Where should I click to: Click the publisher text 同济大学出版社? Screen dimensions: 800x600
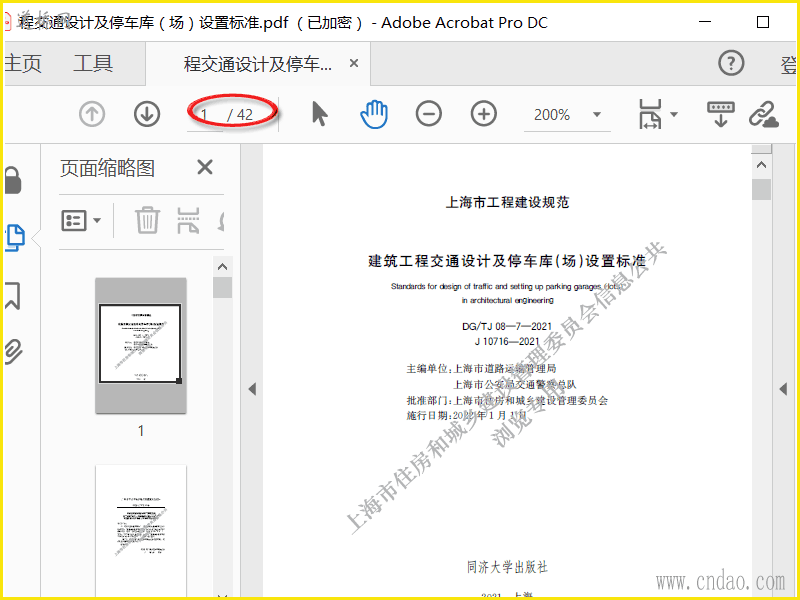[507, 567]
